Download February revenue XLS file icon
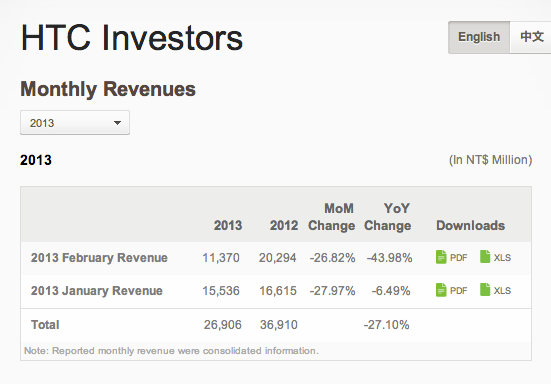Screen dimensions: 551x384 click(485, 256)
